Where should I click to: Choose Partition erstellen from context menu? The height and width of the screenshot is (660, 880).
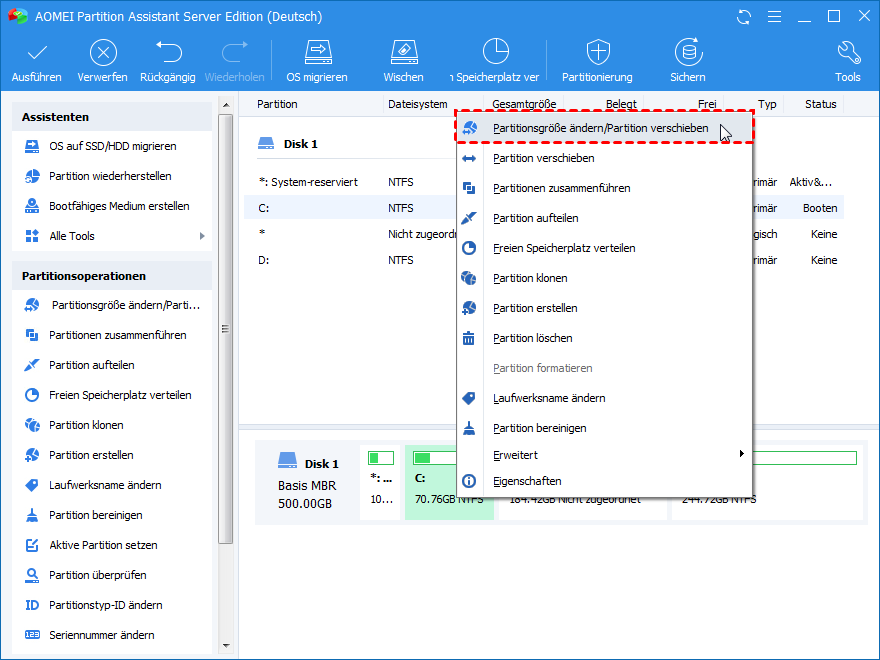pos(604,308)
